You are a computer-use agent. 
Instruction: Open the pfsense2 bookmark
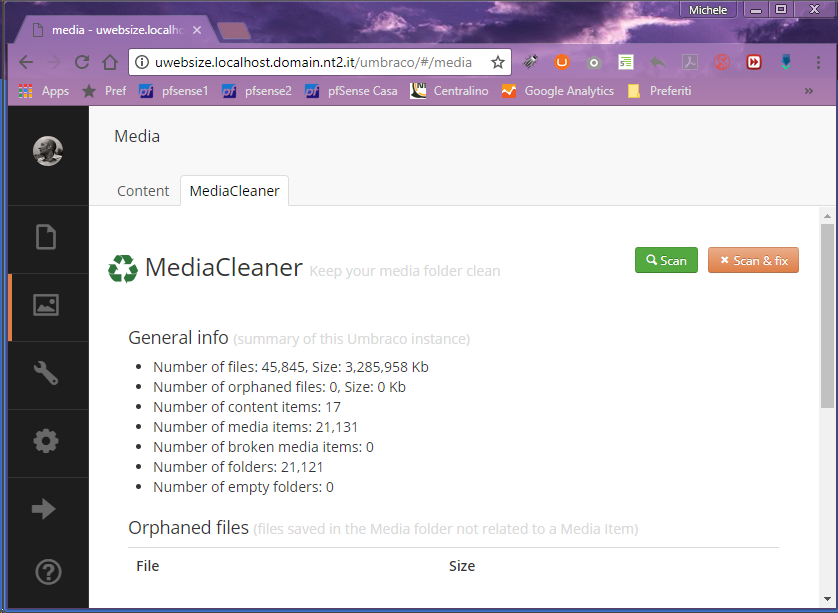(x=257, y=91)
